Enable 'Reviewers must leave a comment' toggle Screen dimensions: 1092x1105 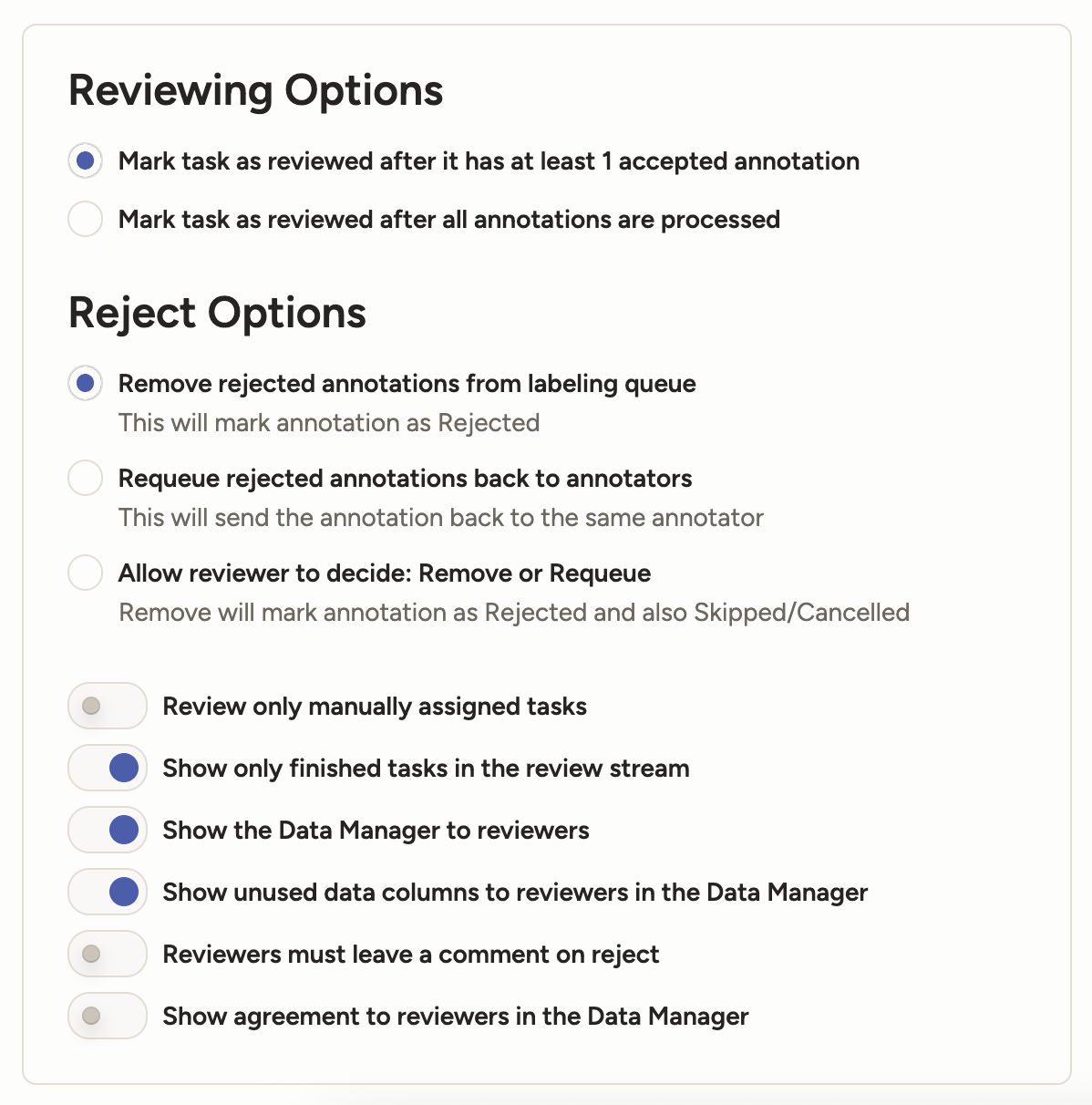pyautogui.click(x=108, y=955)
